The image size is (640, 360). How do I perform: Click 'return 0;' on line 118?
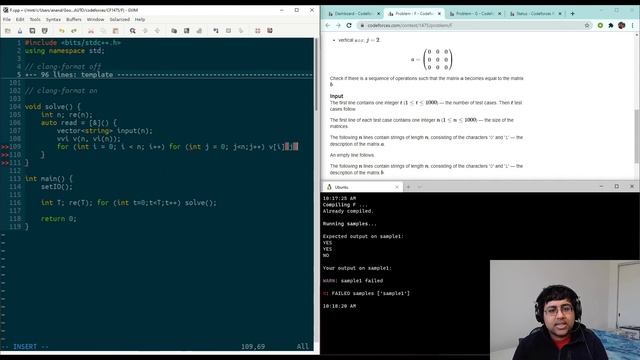[x=59, y=219]
